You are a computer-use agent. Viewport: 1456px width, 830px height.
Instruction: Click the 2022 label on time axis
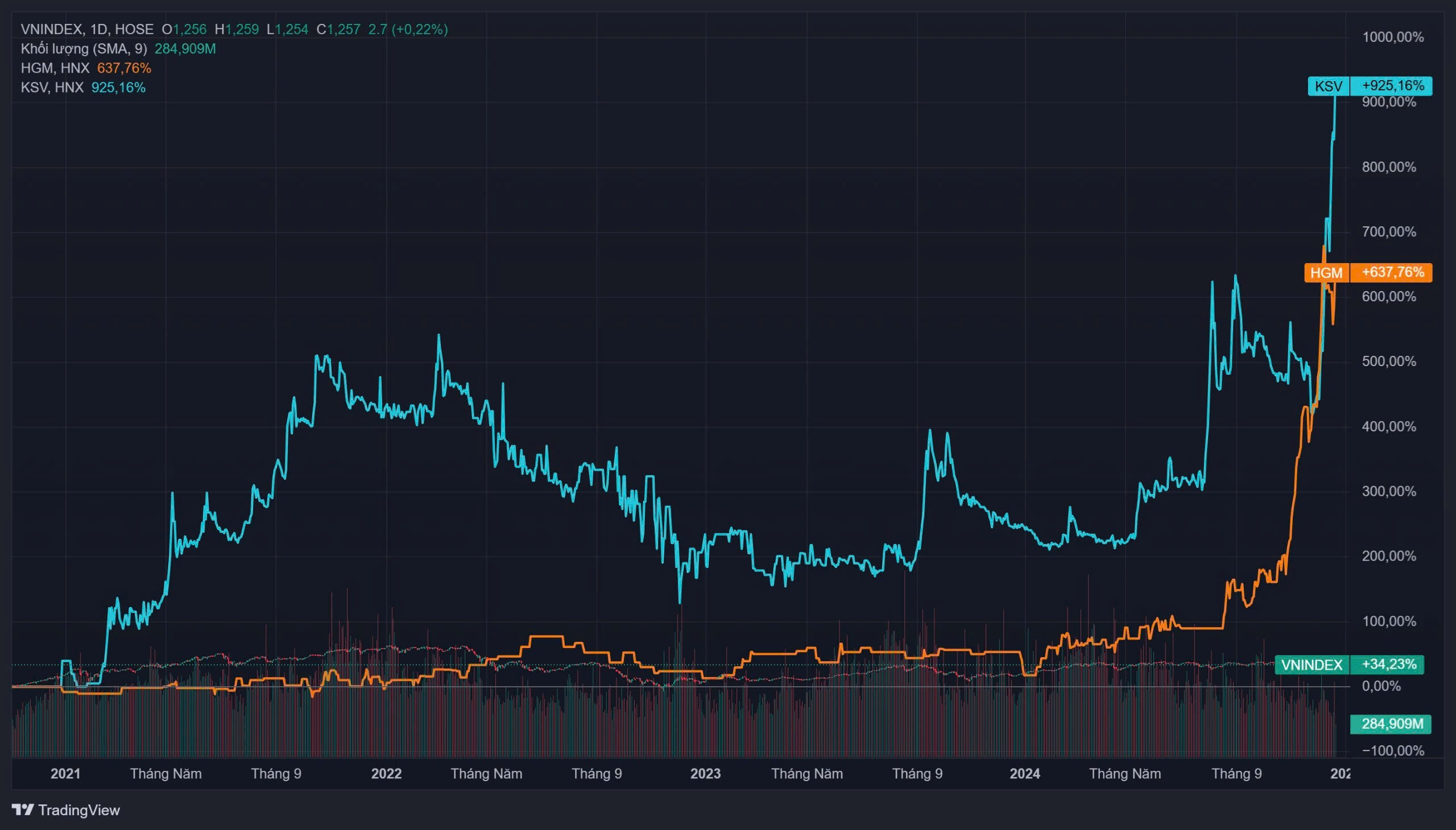point(387,774)
